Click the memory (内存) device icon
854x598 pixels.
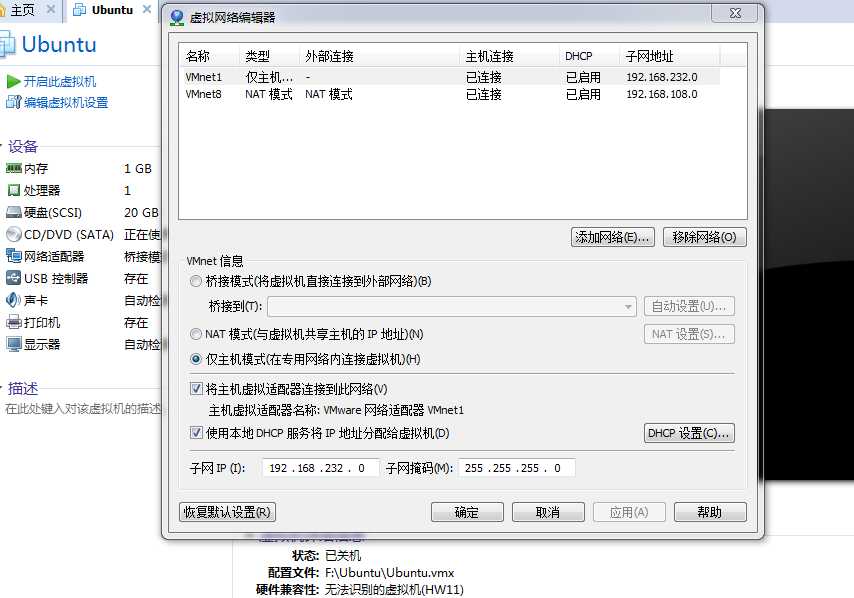coord(13,168)
